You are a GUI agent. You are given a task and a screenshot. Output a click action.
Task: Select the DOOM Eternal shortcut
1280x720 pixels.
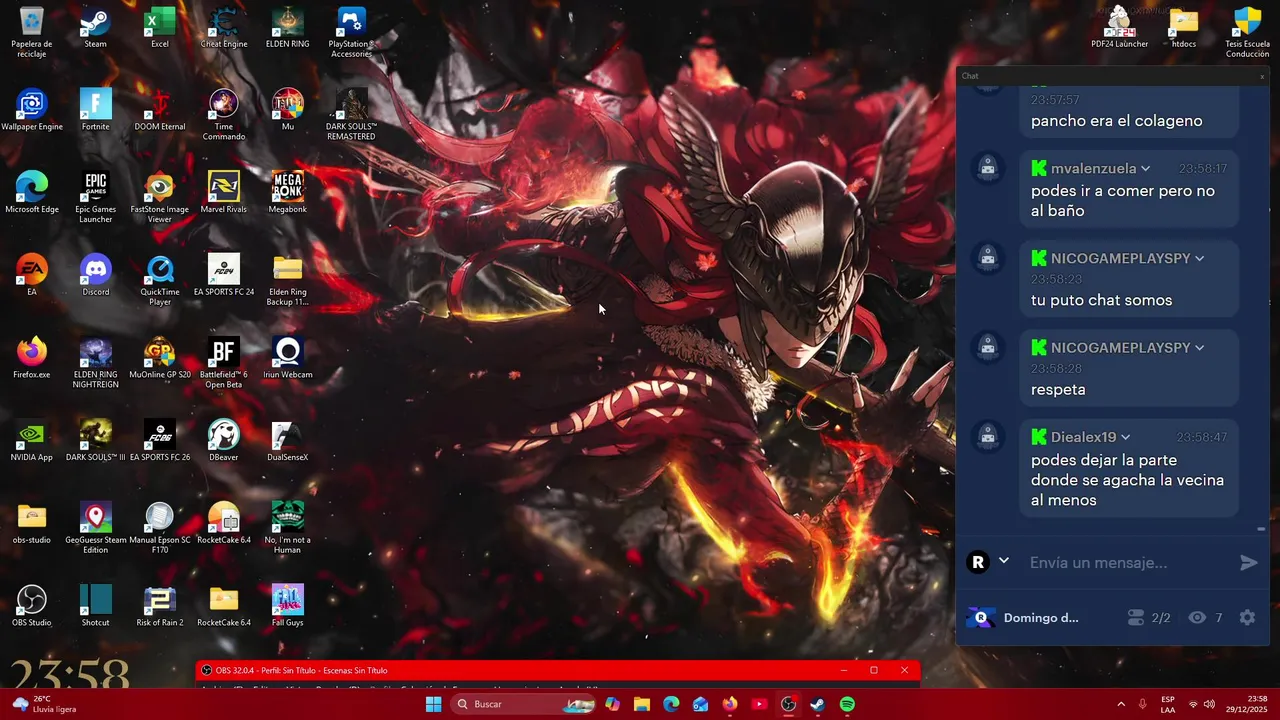click(160, 110)
